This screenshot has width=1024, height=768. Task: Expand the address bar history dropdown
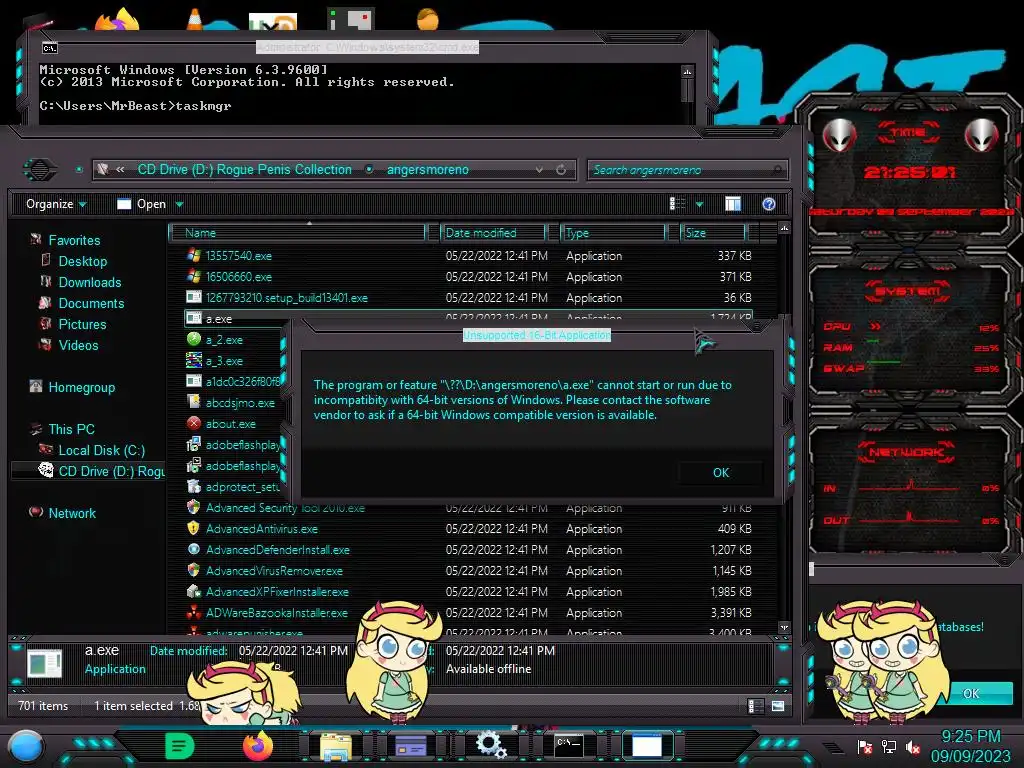click(539, 170)
